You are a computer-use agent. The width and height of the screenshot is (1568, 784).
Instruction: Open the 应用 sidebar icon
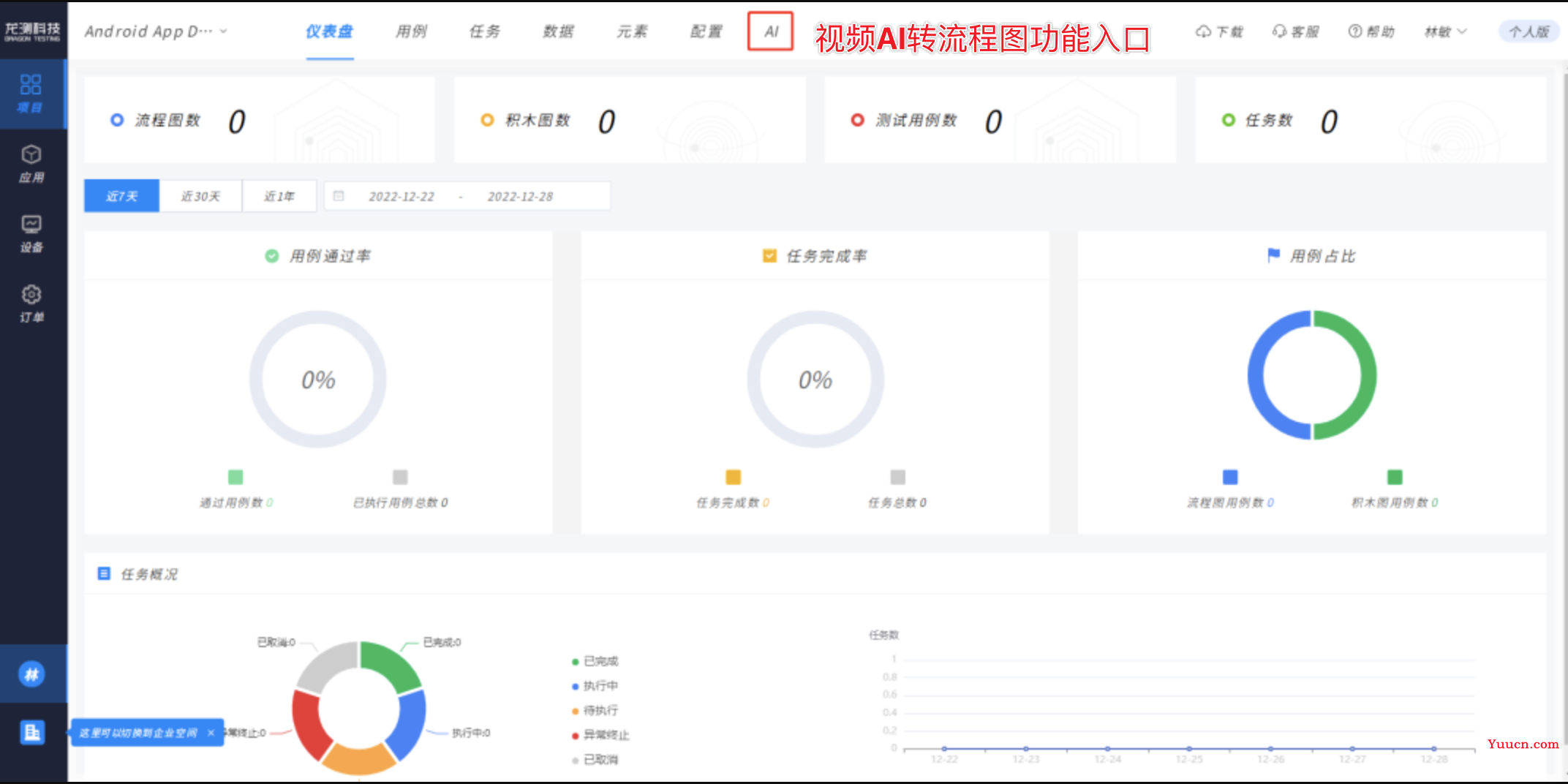point(31,164)
